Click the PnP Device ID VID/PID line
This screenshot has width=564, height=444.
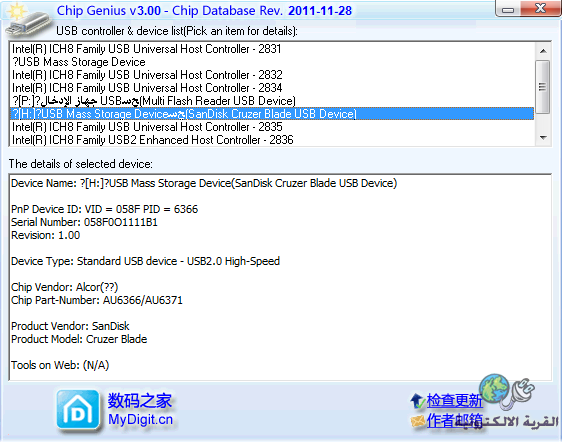point(104,209)
